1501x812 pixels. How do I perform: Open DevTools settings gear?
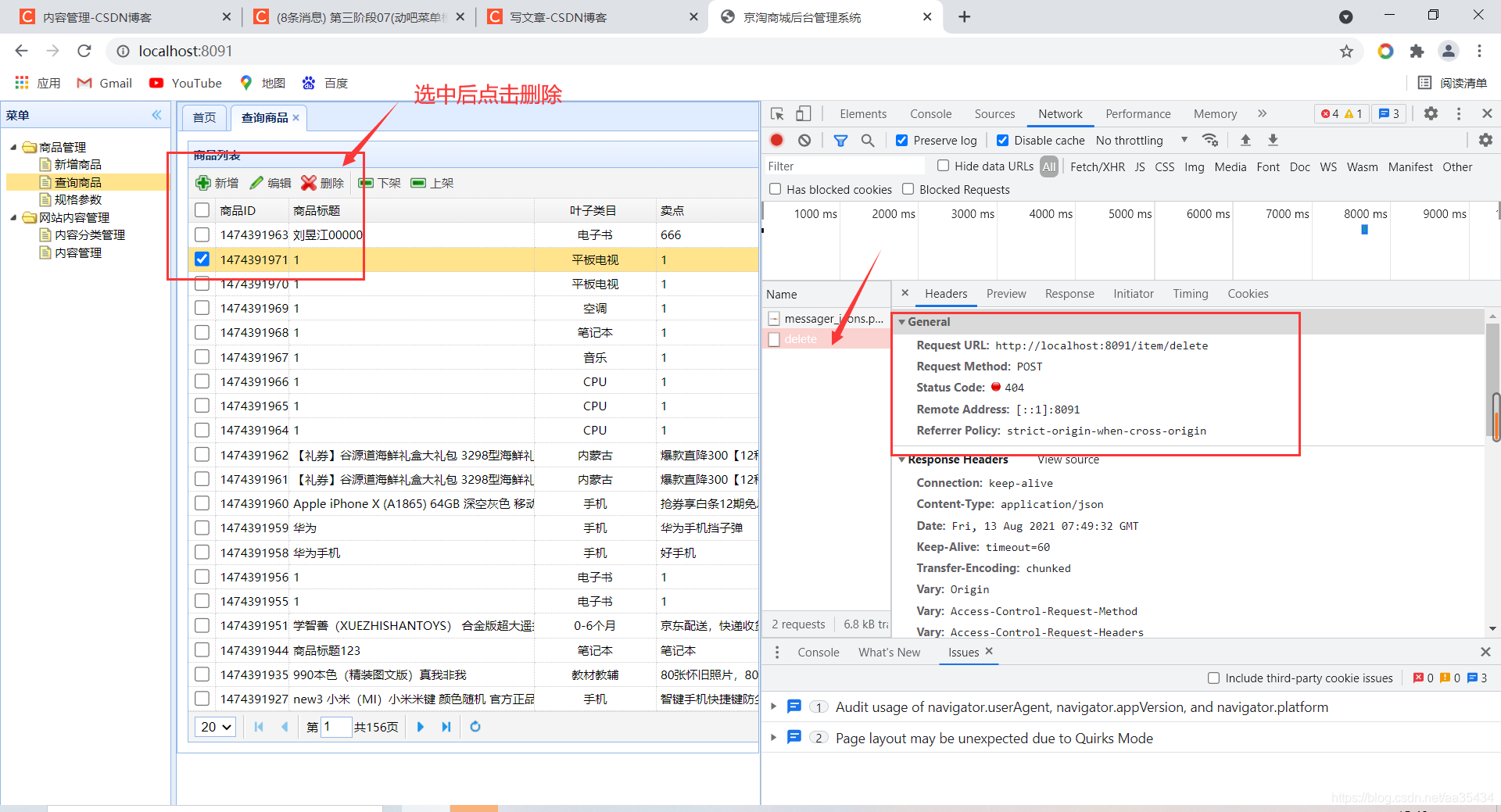[1431, 113]
